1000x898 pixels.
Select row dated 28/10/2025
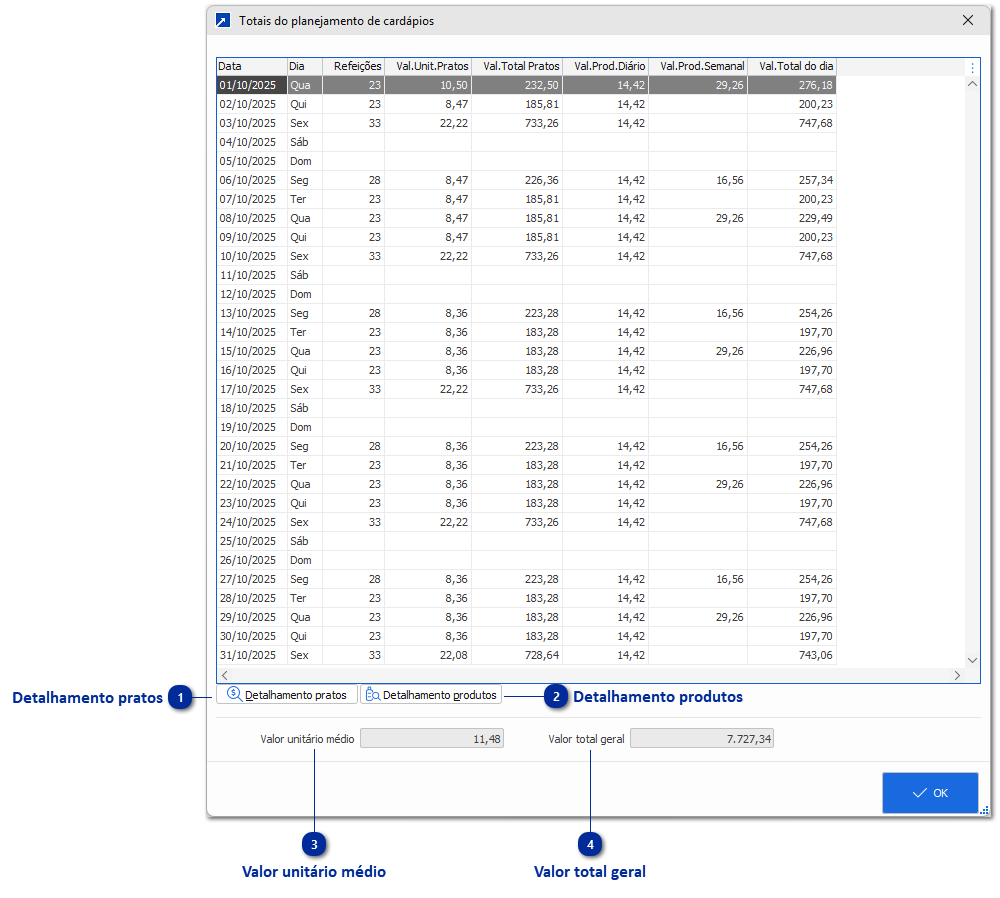coord(526,598)
